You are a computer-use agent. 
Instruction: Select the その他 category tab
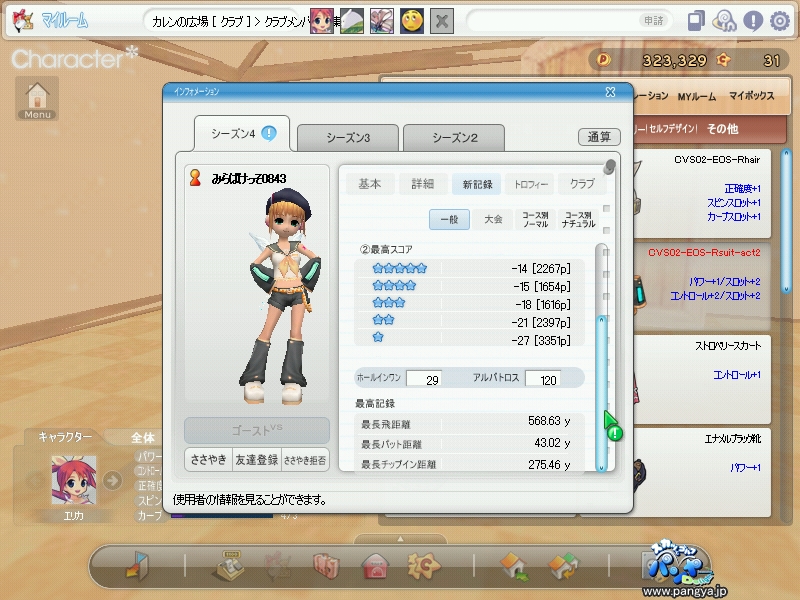(x=722, y=129)
